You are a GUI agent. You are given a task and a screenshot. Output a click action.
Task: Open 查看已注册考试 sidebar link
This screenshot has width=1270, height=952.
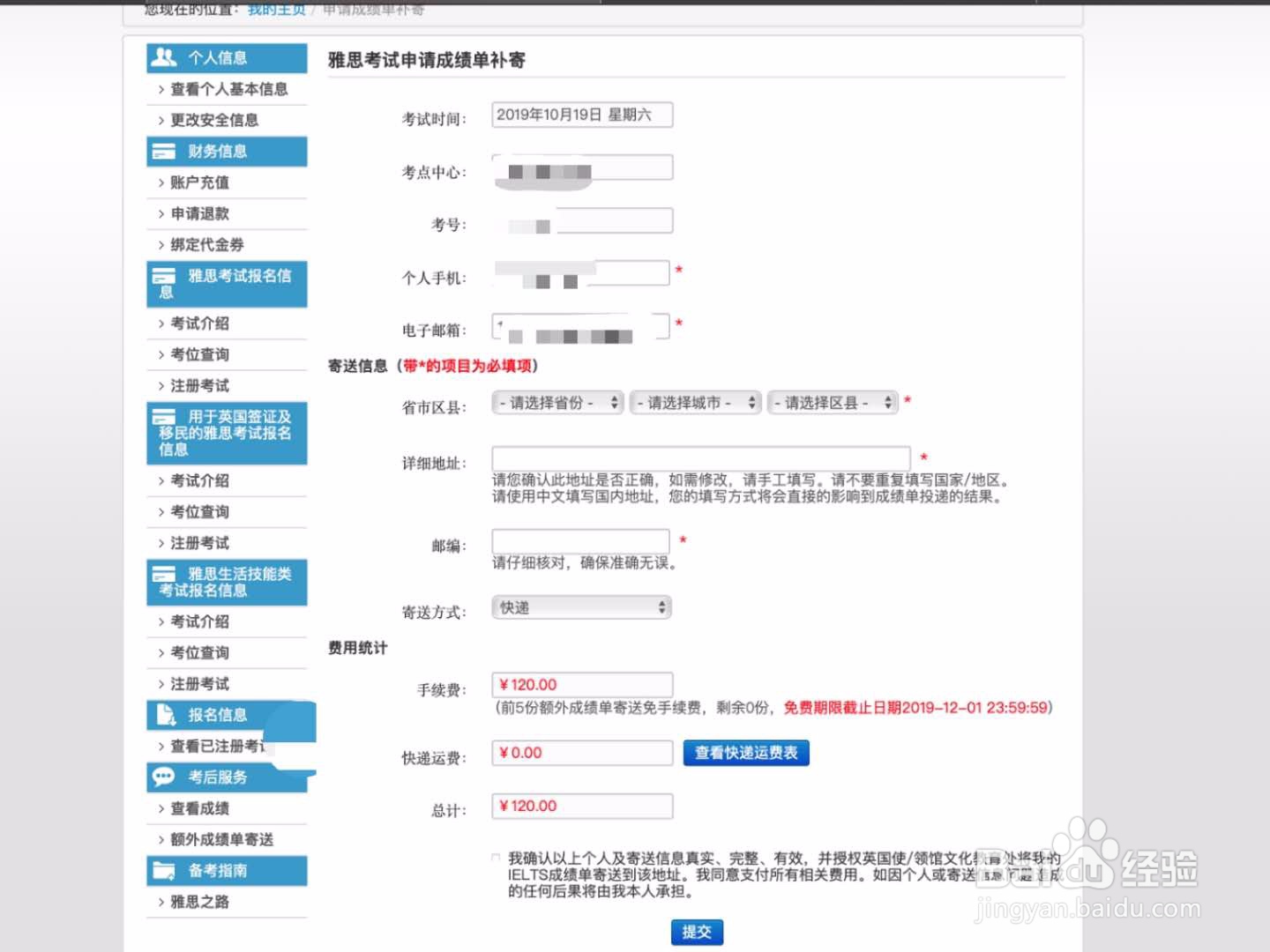217,746
